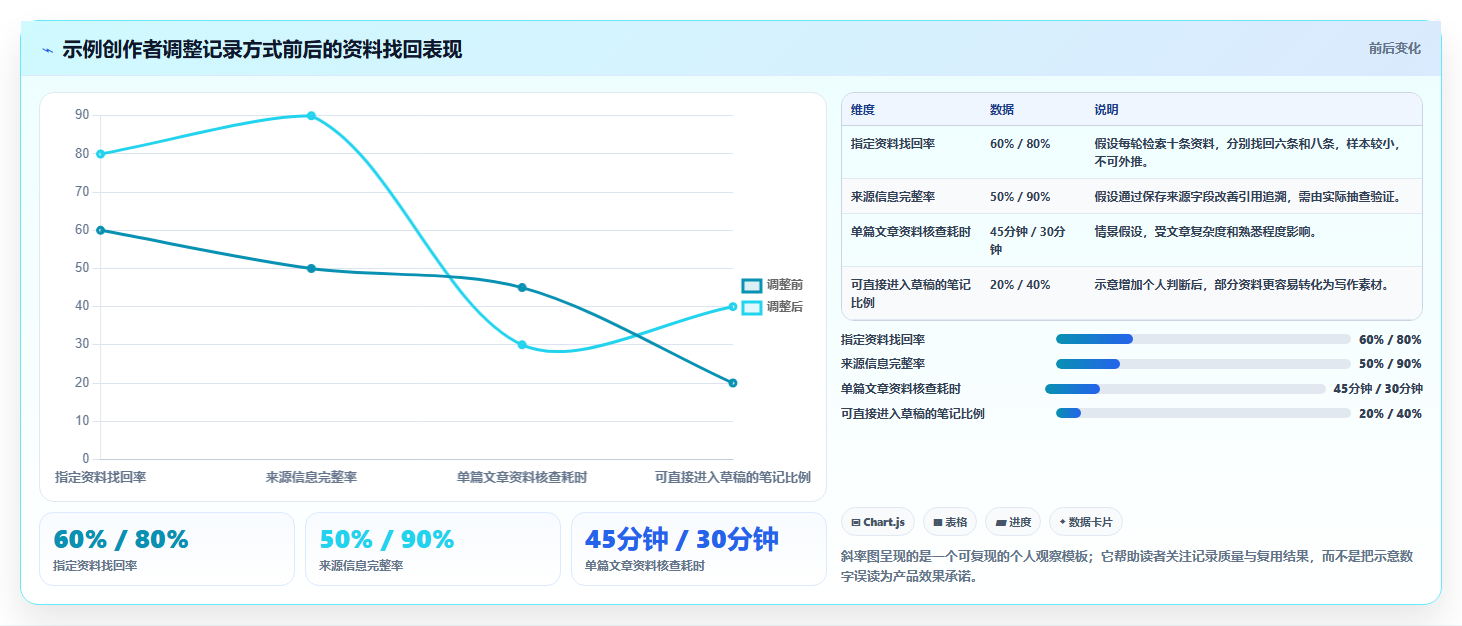
Task: Click y-axis tick label 90
Action: click(x=82, y=115)
